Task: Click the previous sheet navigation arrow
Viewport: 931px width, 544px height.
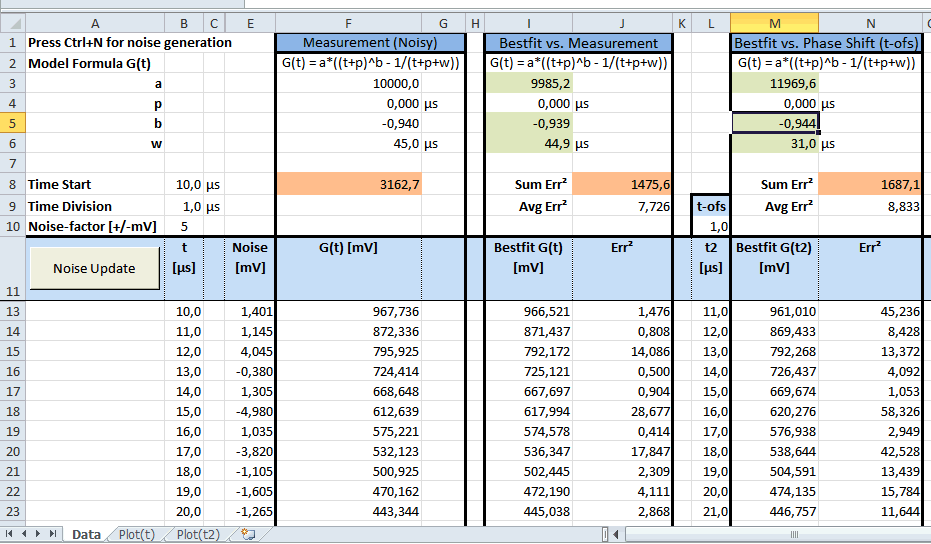Action: click(26, 535)
